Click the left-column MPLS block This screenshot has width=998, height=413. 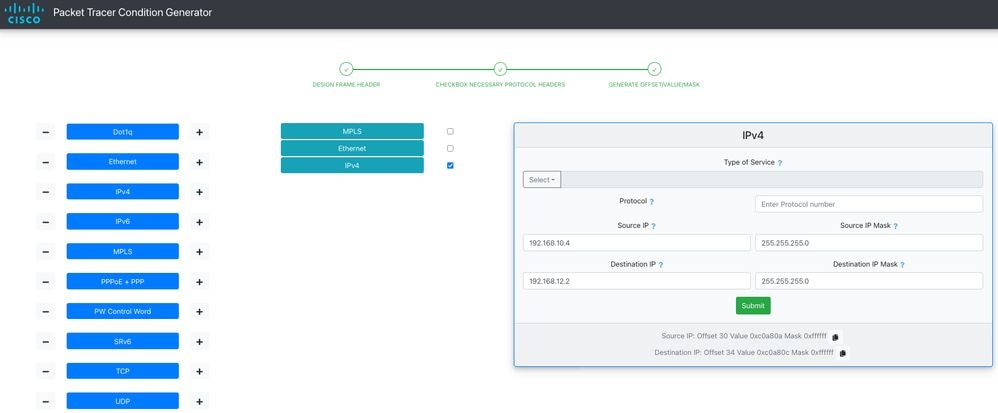pyautogui.click(x=123, y=251)
